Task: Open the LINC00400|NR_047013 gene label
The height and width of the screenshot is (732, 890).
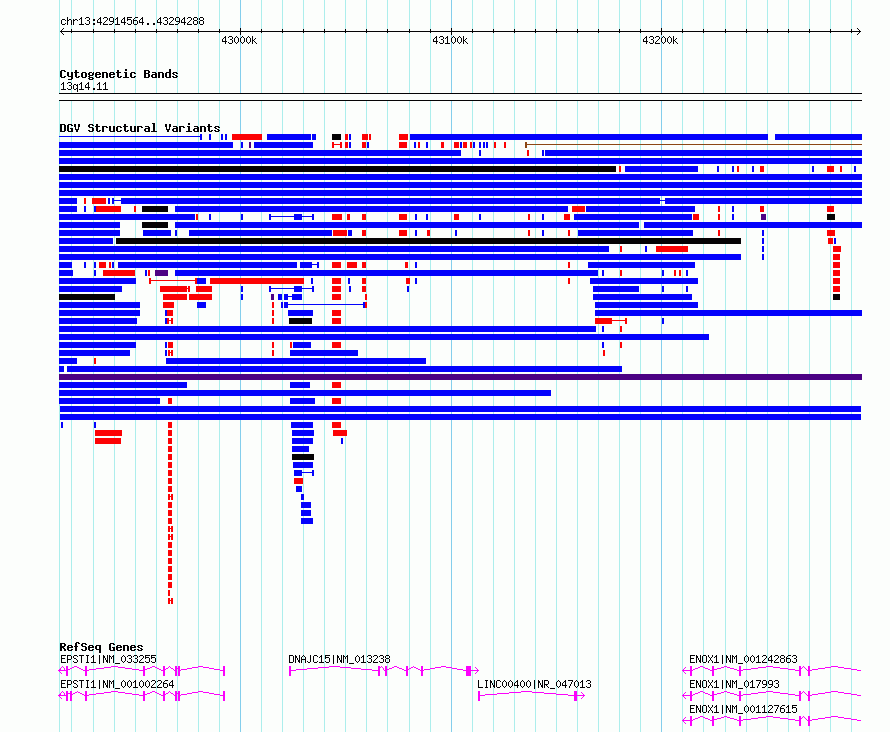Action: 534,684
